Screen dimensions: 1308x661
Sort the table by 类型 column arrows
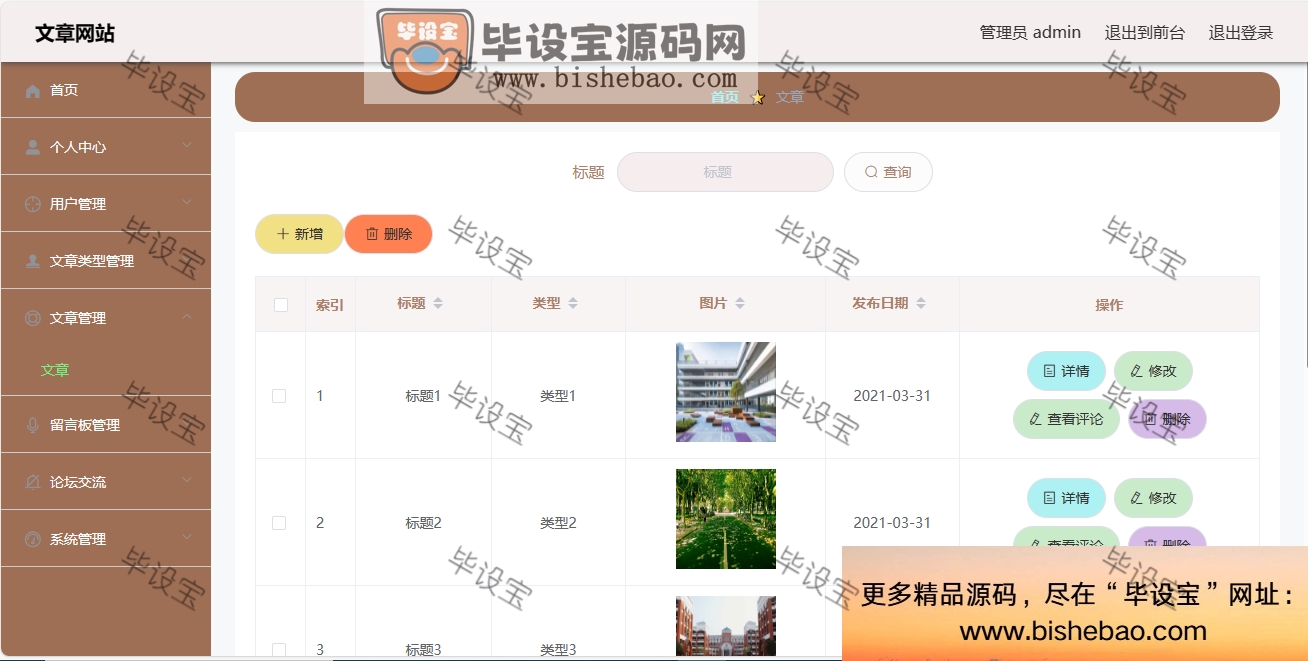pyautogui.click(x=573, y=303)
